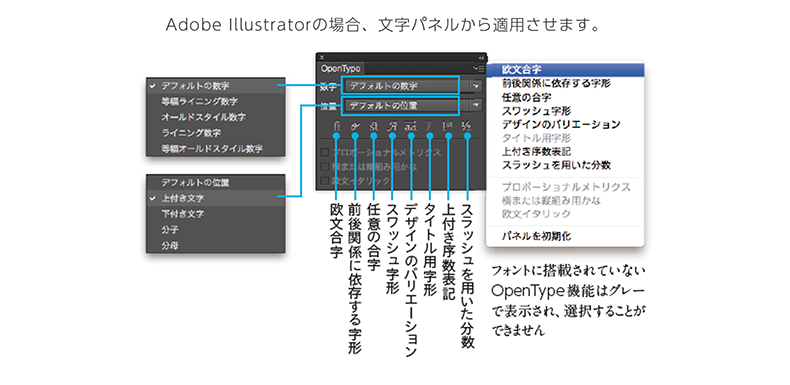This screenshot has height=385, width=790.
Task: Collapse the panel with double-arrow icon
Action: click(x=481, y=57)
